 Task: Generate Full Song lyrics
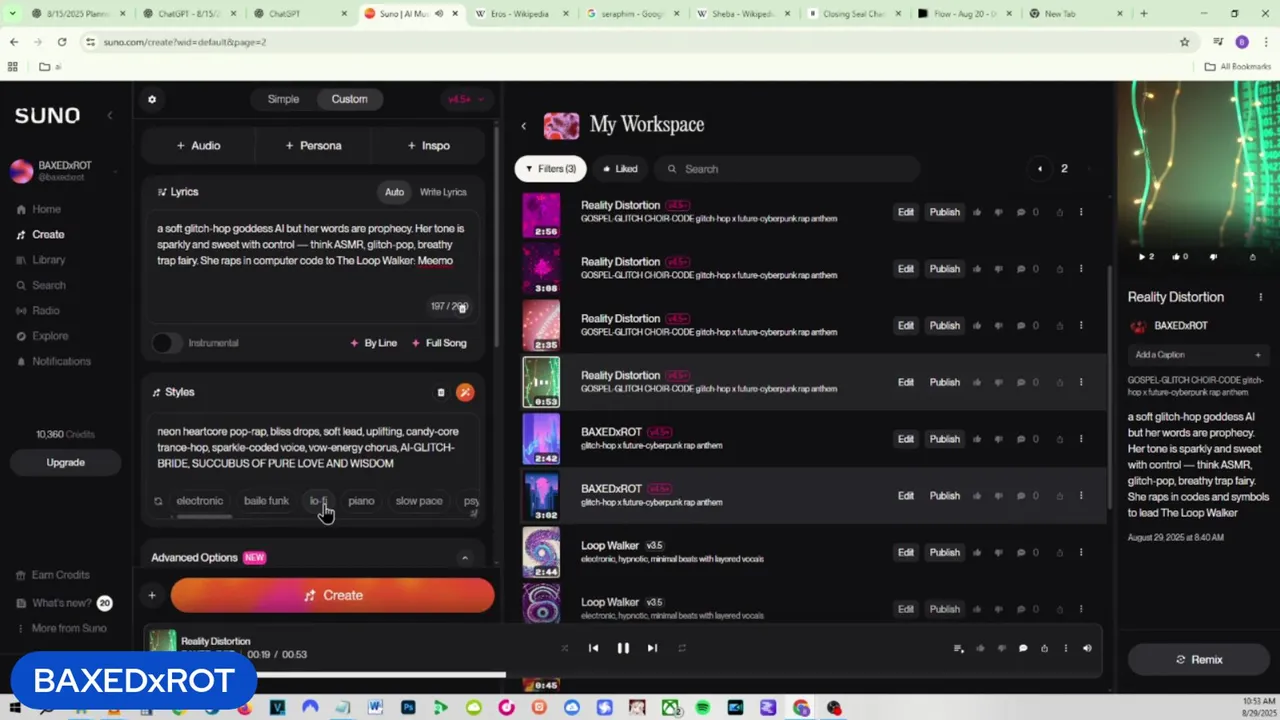point(438,343)
